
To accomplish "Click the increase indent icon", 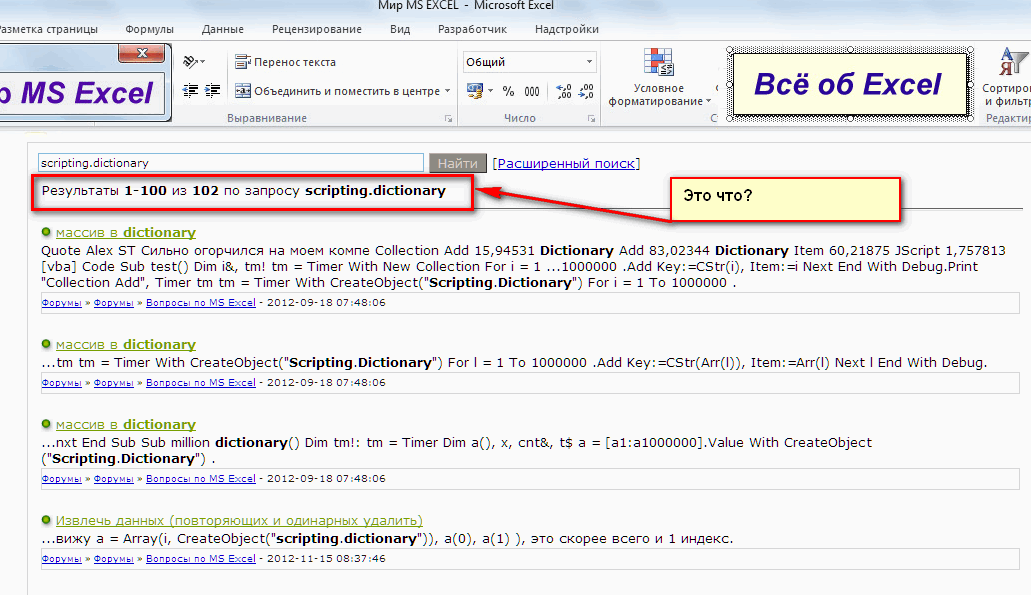I will [212, 91].
